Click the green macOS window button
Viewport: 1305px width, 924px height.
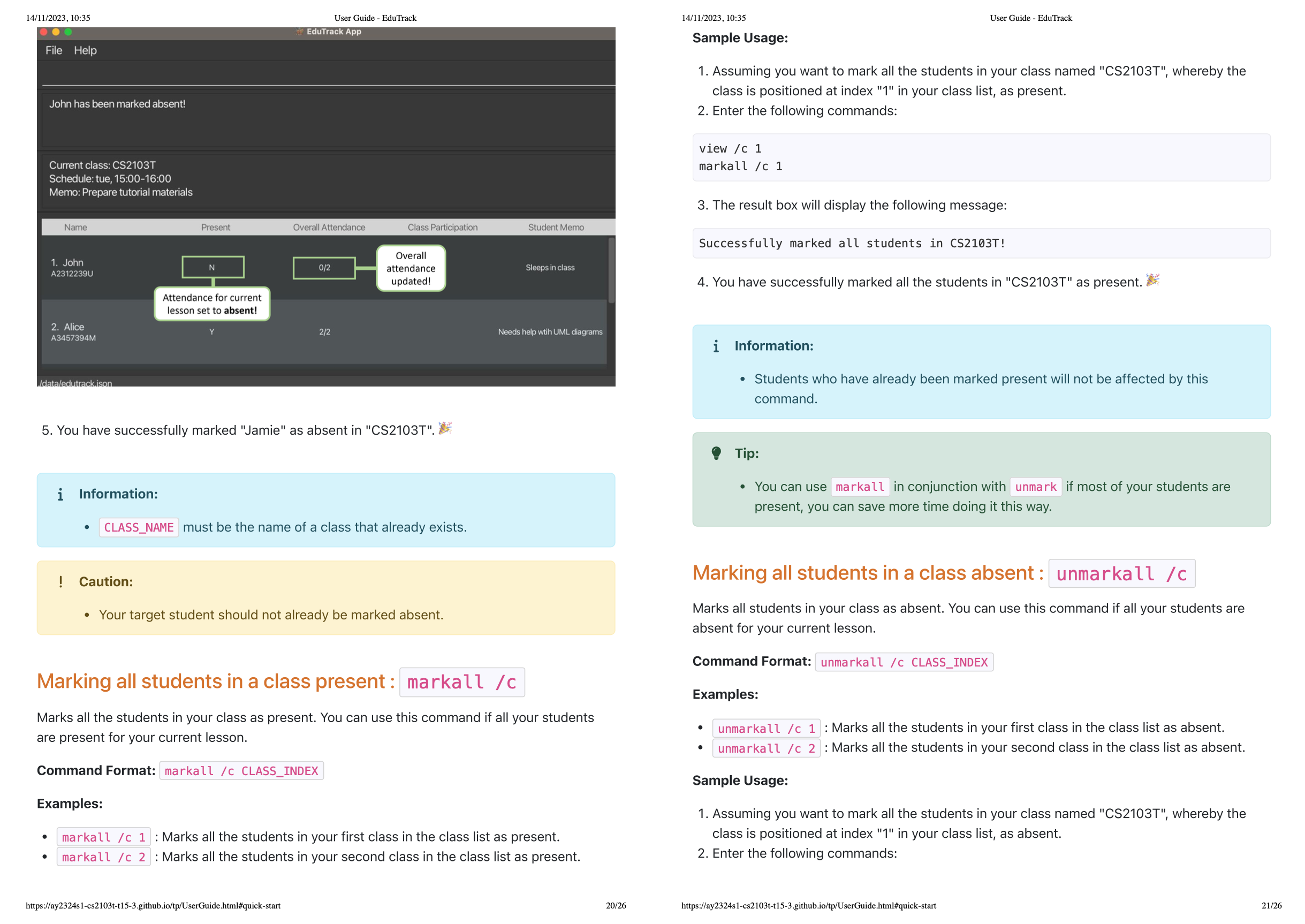coord(69,32)
